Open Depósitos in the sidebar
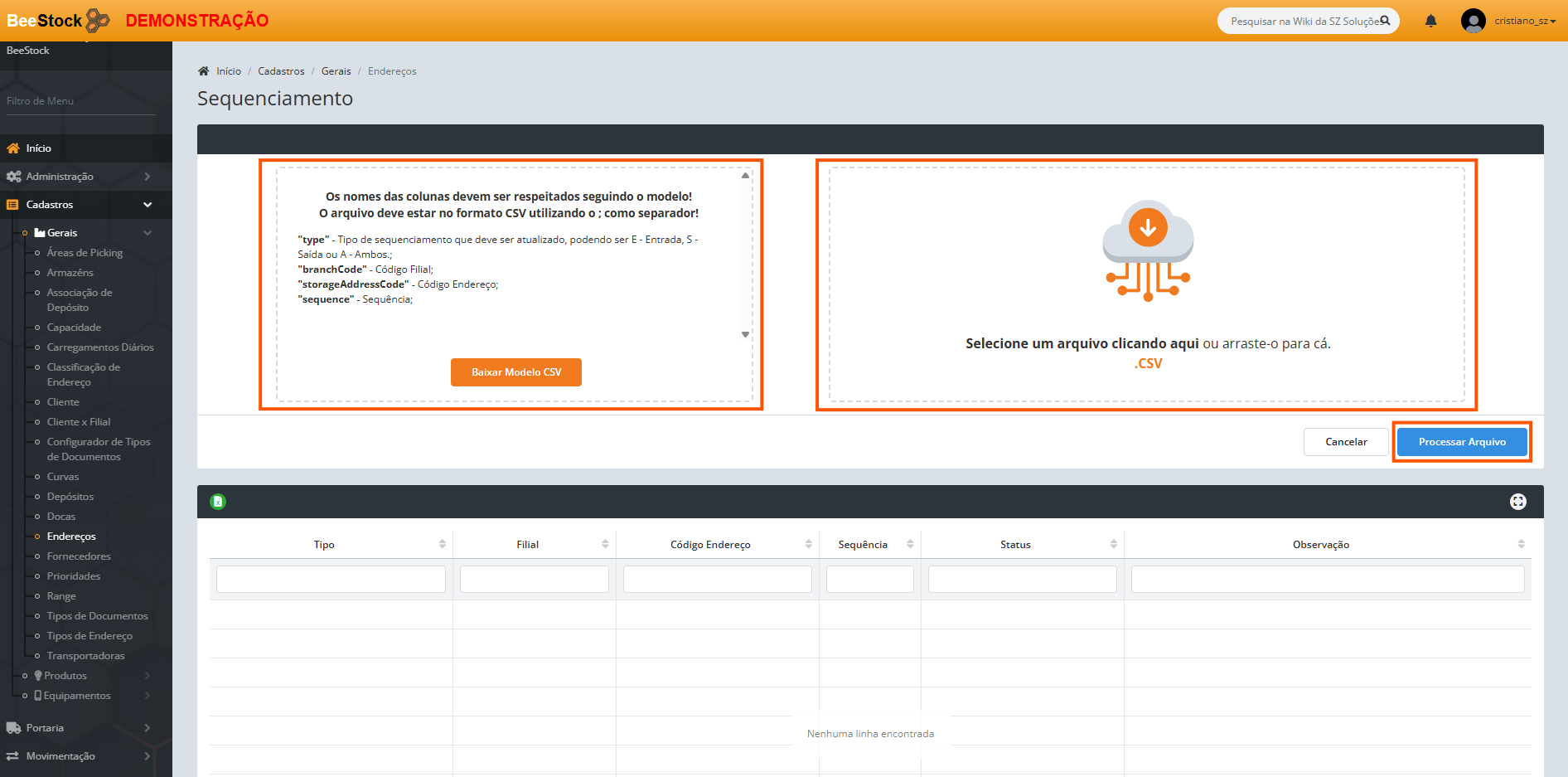The image size is (1568, 777). click(70, 497)
